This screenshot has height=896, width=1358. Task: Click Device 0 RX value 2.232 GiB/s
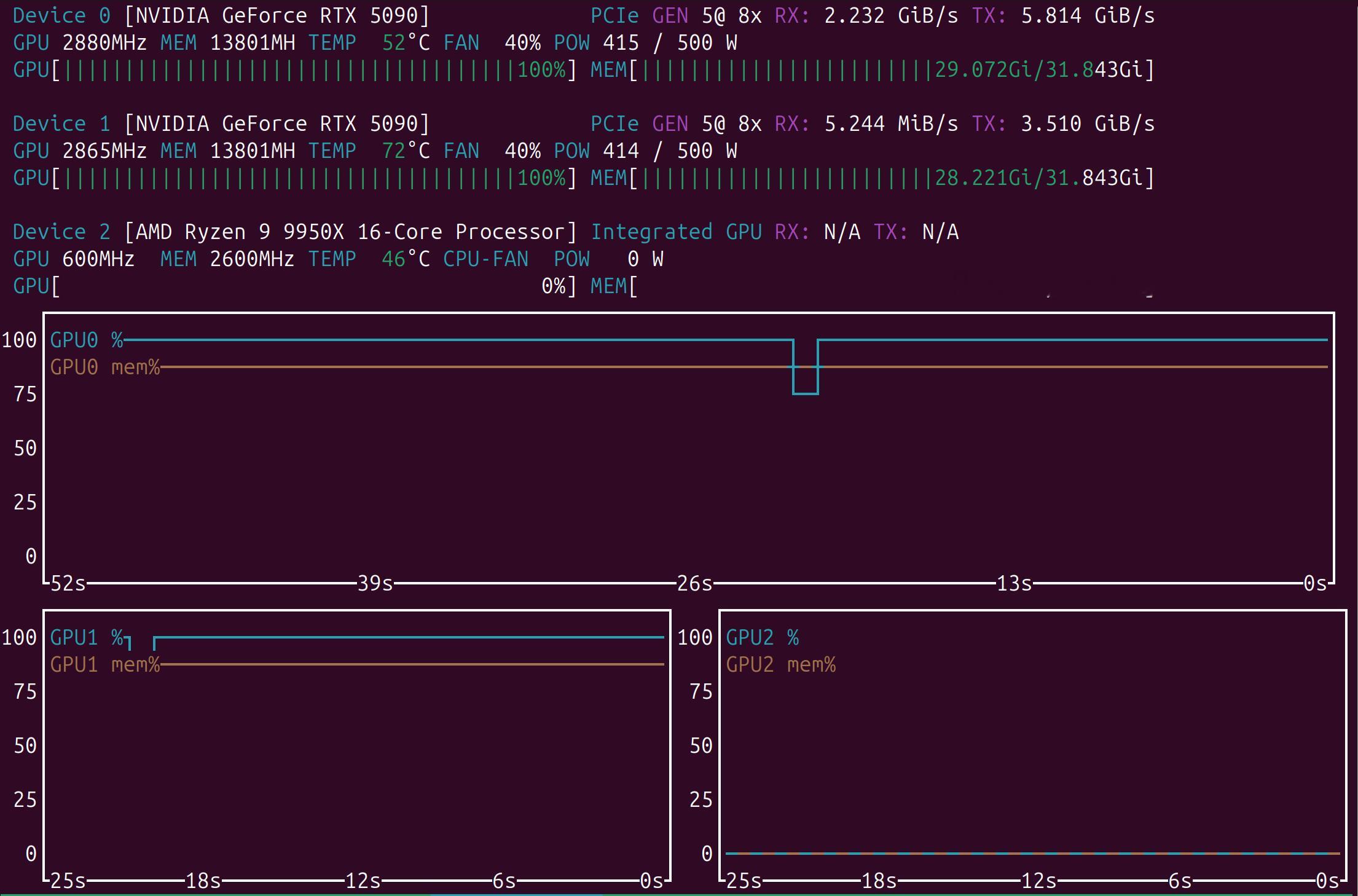(x=891, y=16)
